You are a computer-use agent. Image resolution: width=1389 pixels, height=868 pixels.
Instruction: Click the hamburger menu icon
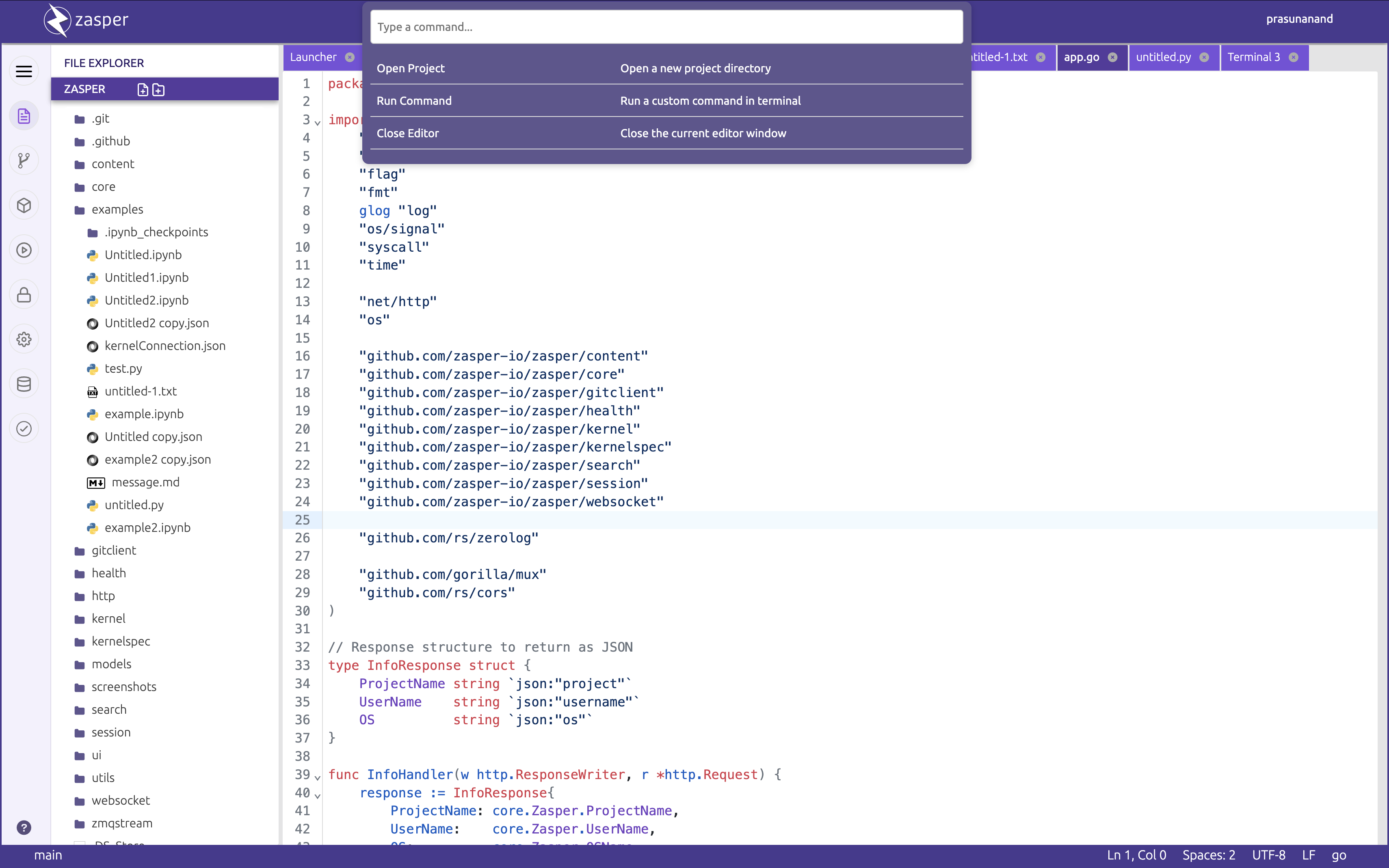point(24,71)
